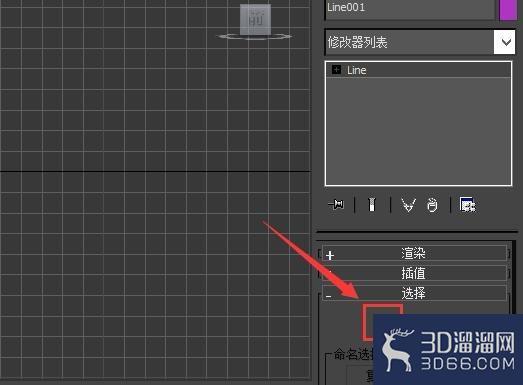Expand the 渲染 rollout
Image resolution: width=523 pixels, height=385 pixels.
(x=414, y=254)
